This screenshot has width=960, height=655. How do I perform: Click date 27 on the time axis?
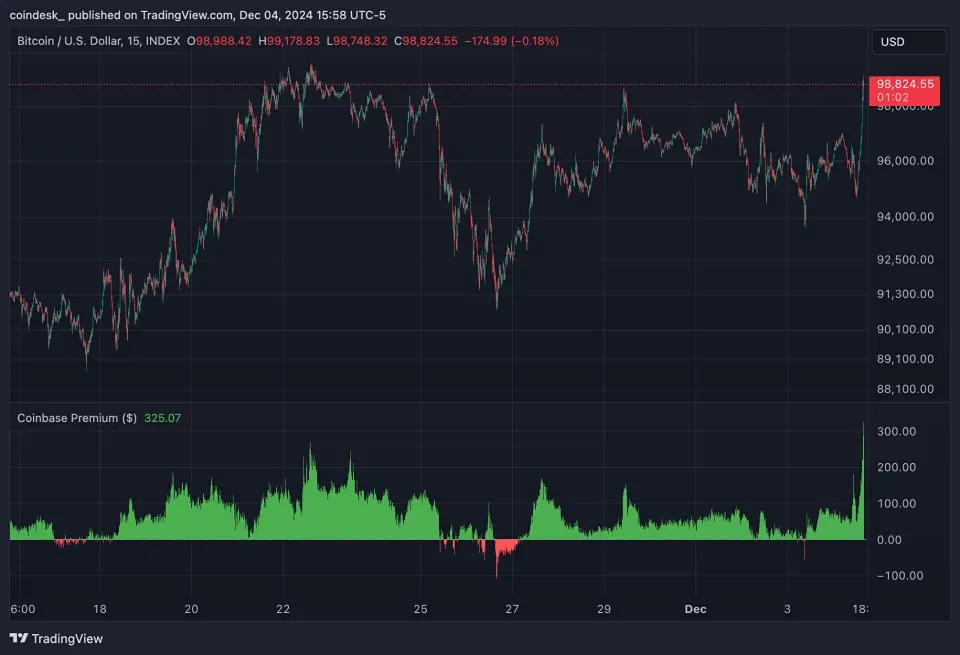[x=512, y=608]
